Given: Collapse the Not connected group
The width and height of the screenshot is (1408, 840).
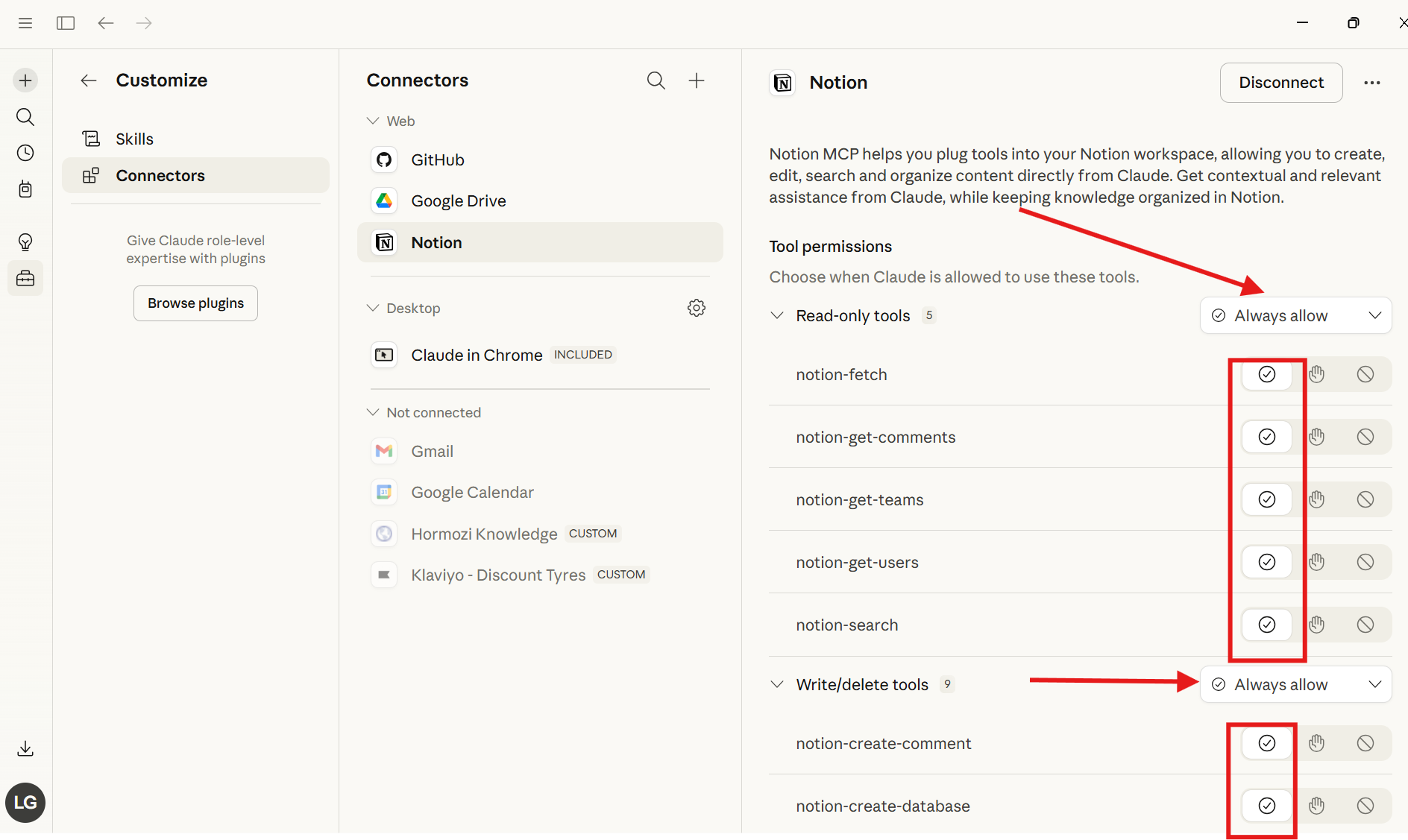Looking at the screenshot, I should (x=373, y=412).
